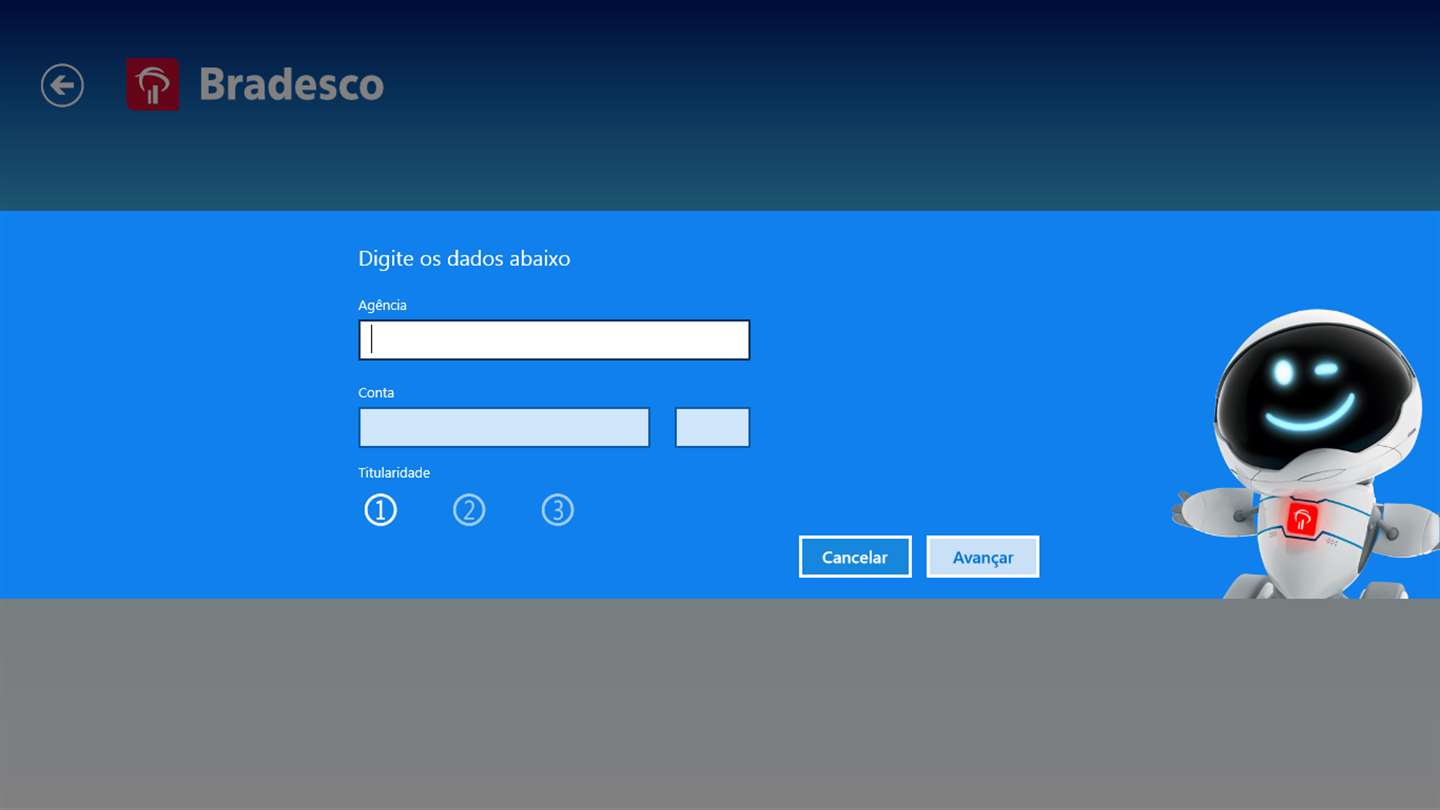Select Titularidade option 3
Viewport: 1440px width, 810px height.
[558, 510]
